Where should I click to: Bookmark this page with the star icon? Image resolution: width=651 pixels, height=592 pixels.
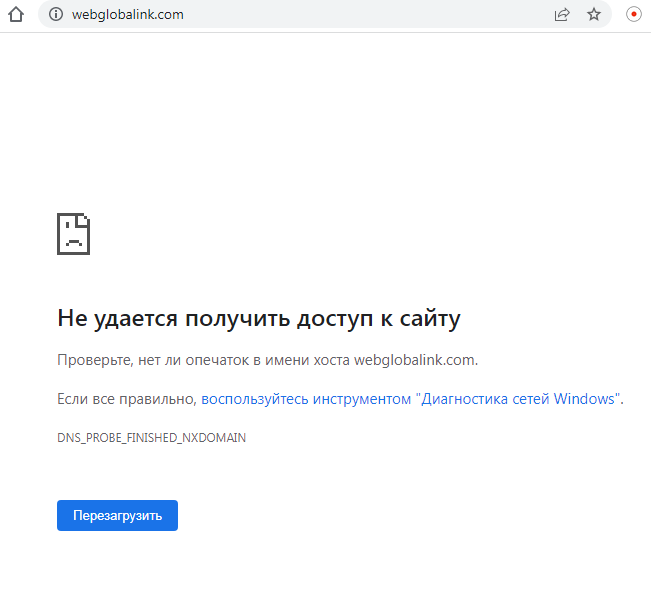(x=594, y=15)
